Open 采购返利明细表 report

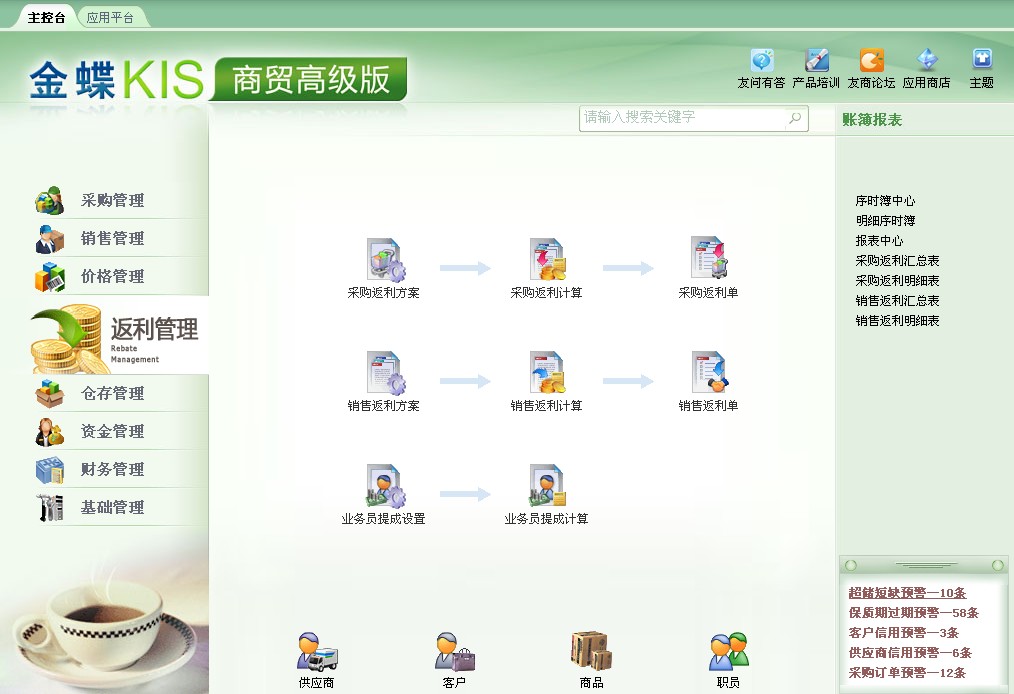pos(897,281)
